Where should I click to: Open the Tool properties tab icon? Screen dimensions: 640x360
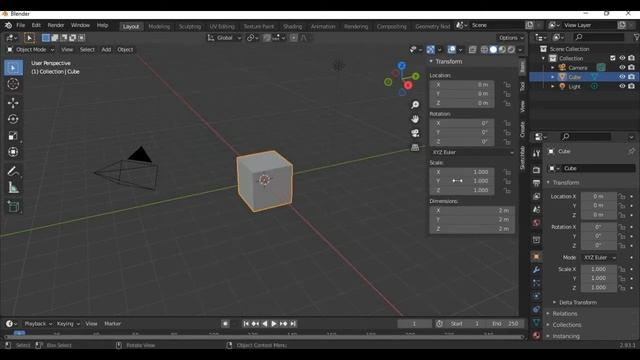pyautogui.click(x=536, y=153)
